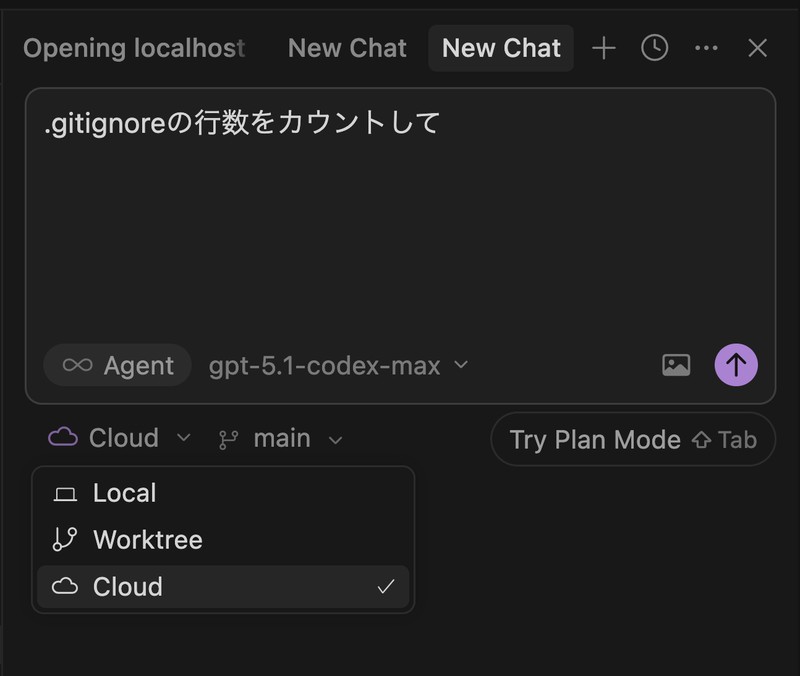
Task: Open a new chat with the plus icon
Action: pos(604,48)
